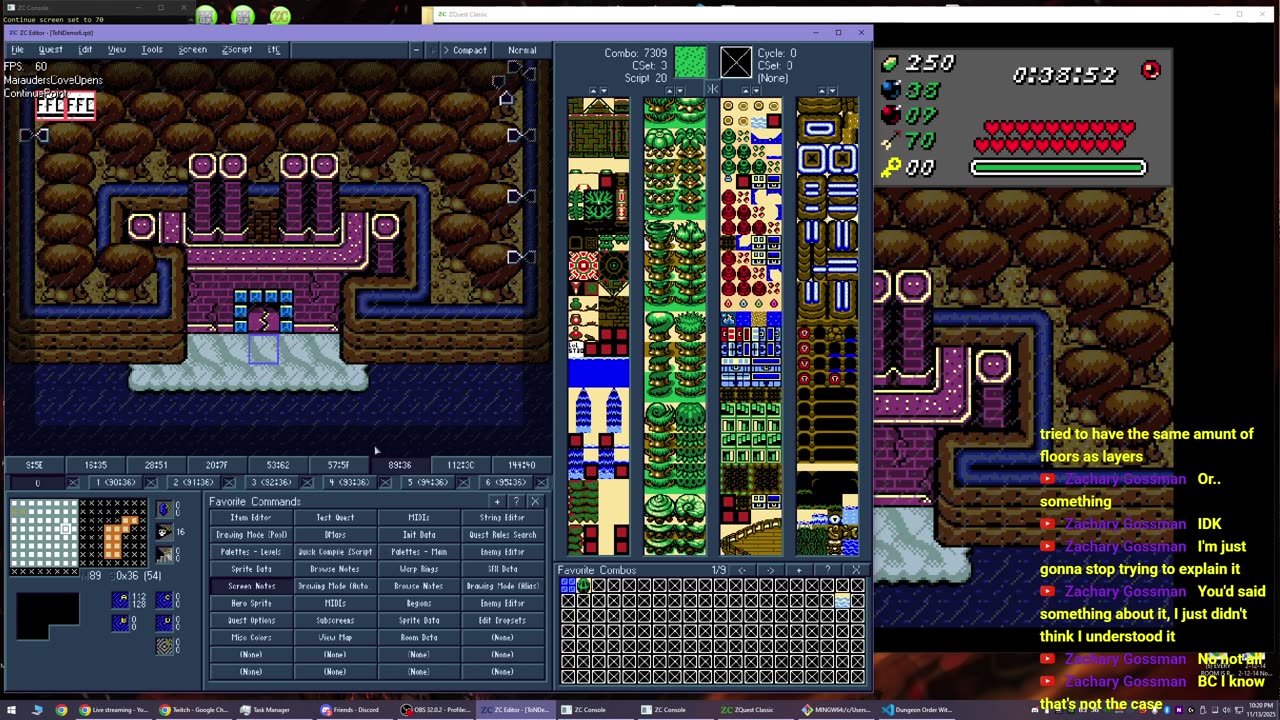Screen dimensions: 1280x720
Task: Select current screen on white minimap
Action: 67,528
